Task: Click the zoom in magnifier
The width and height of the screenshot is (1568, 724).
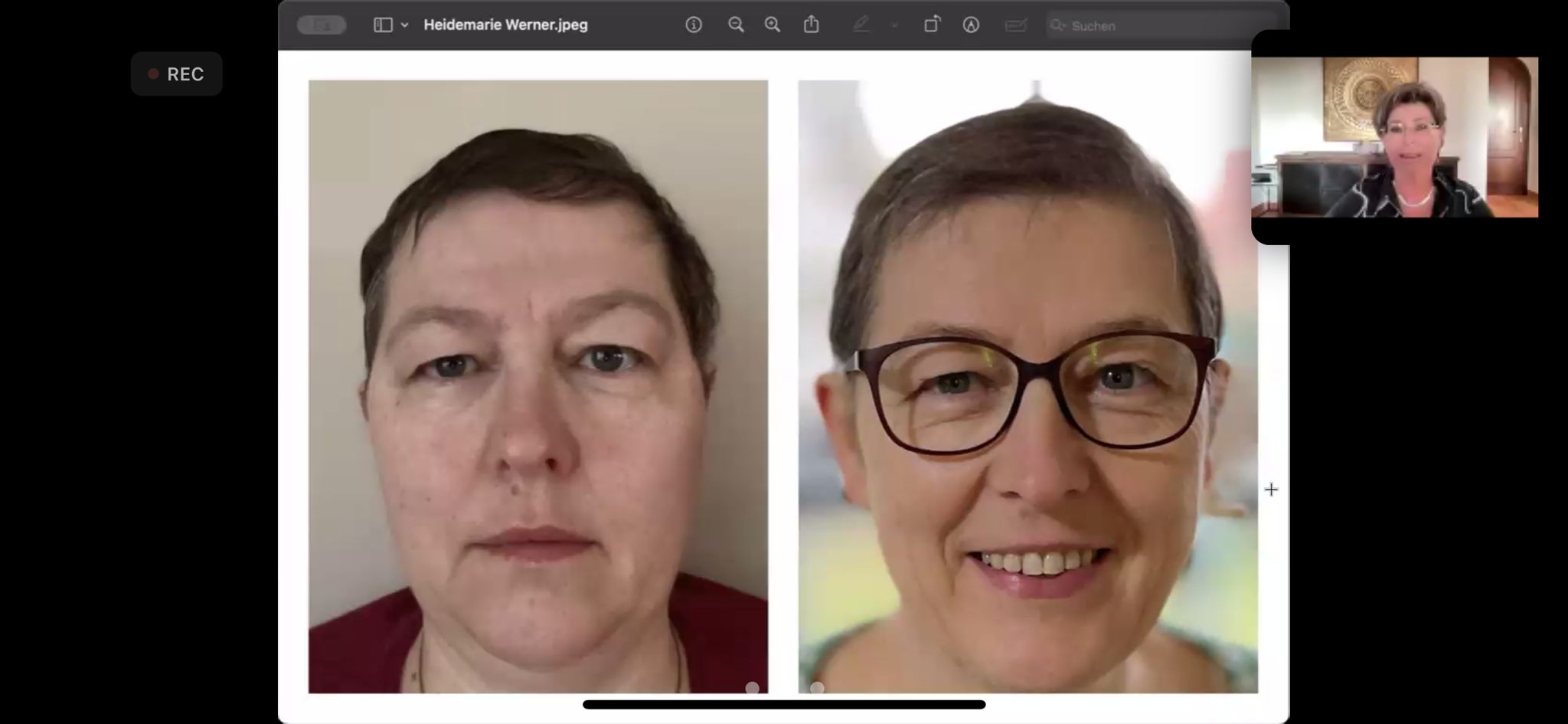Action: (x=773, y=25)
